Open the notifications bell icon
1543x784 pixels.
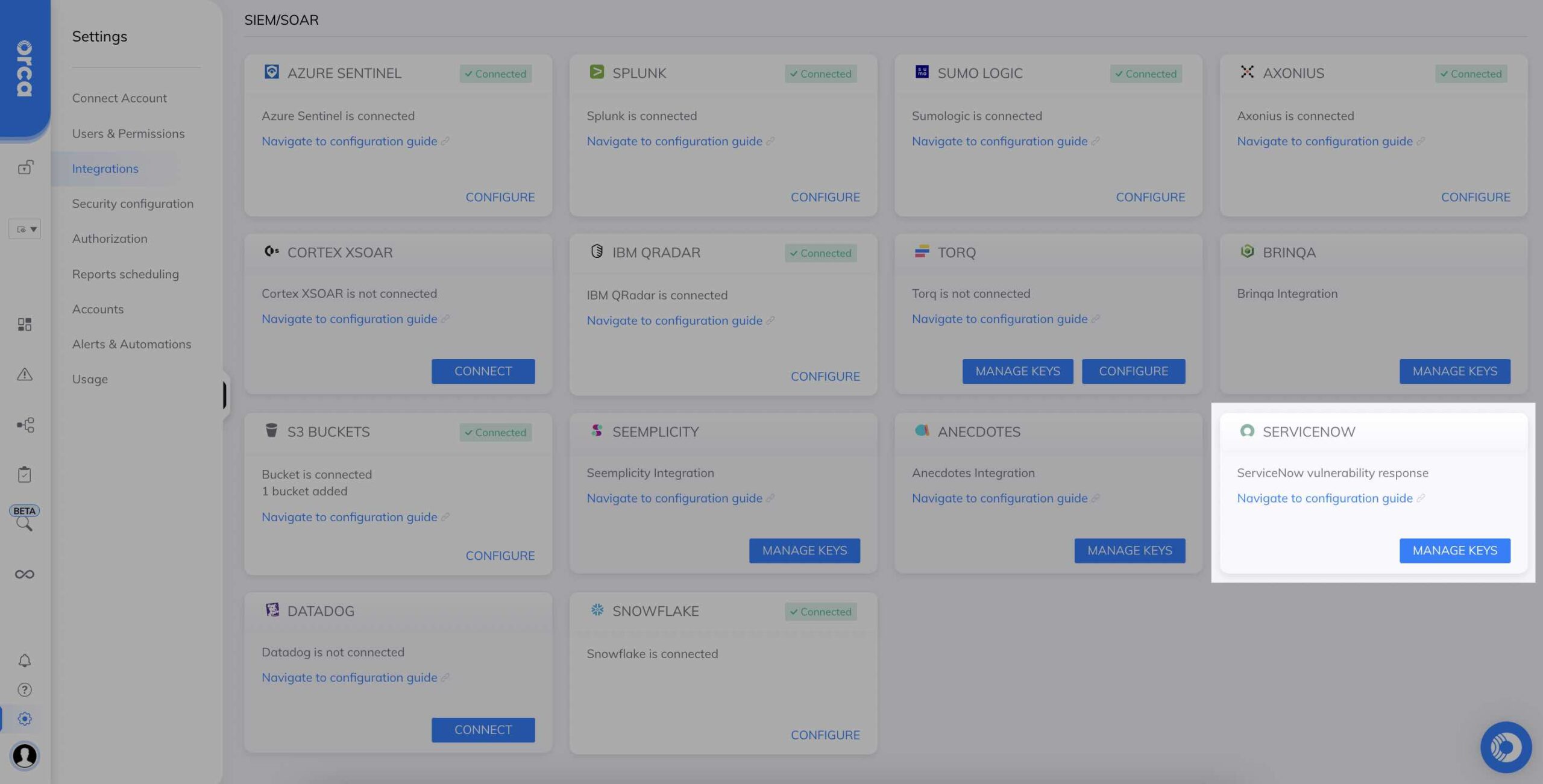pos(24,660)
